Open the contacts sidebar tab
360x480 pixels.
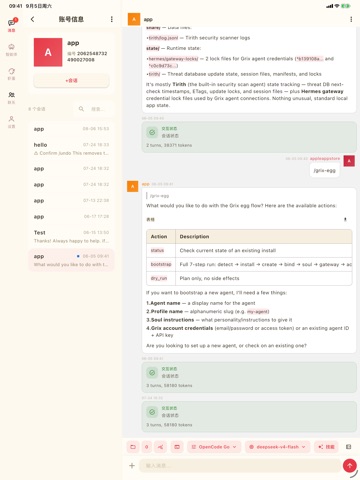click(x=11, y=97)
